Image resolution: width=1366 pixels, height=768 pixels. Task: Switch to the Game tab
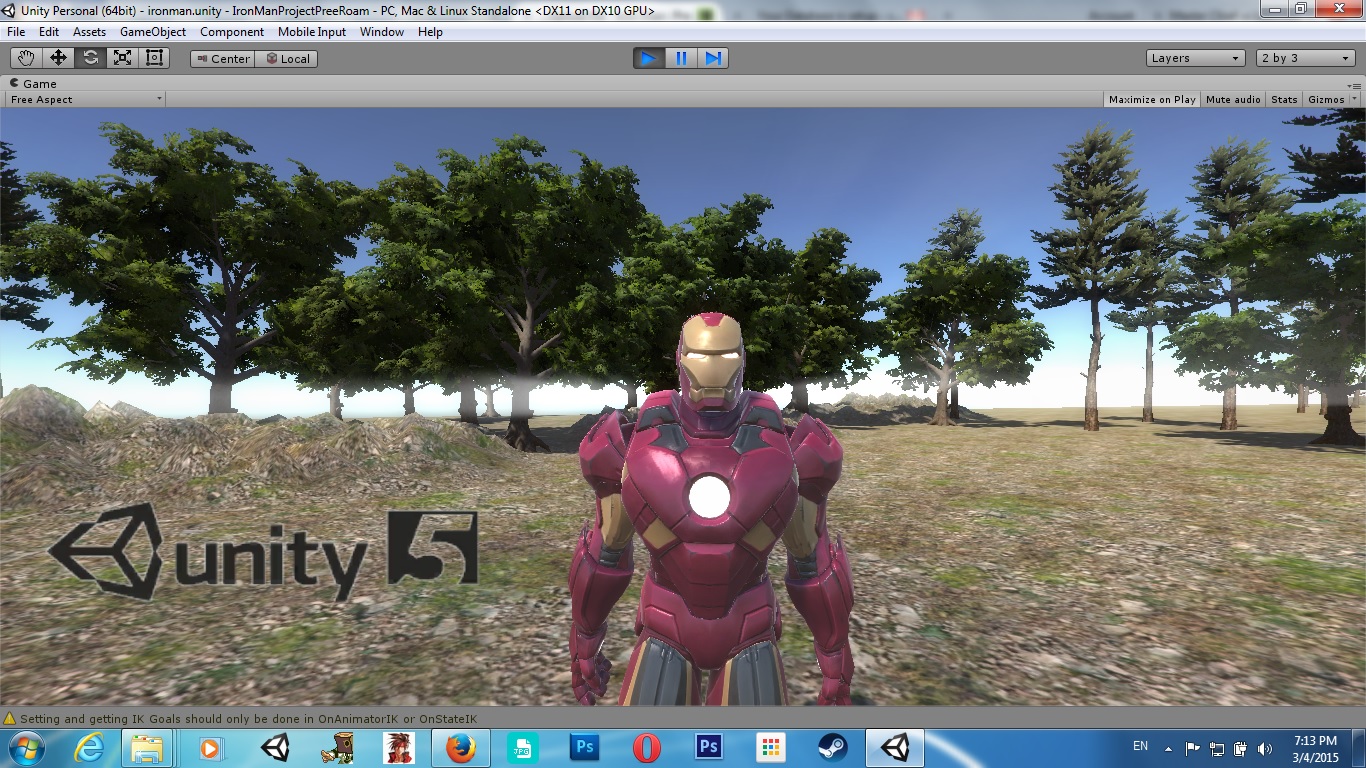pos(34,84)
